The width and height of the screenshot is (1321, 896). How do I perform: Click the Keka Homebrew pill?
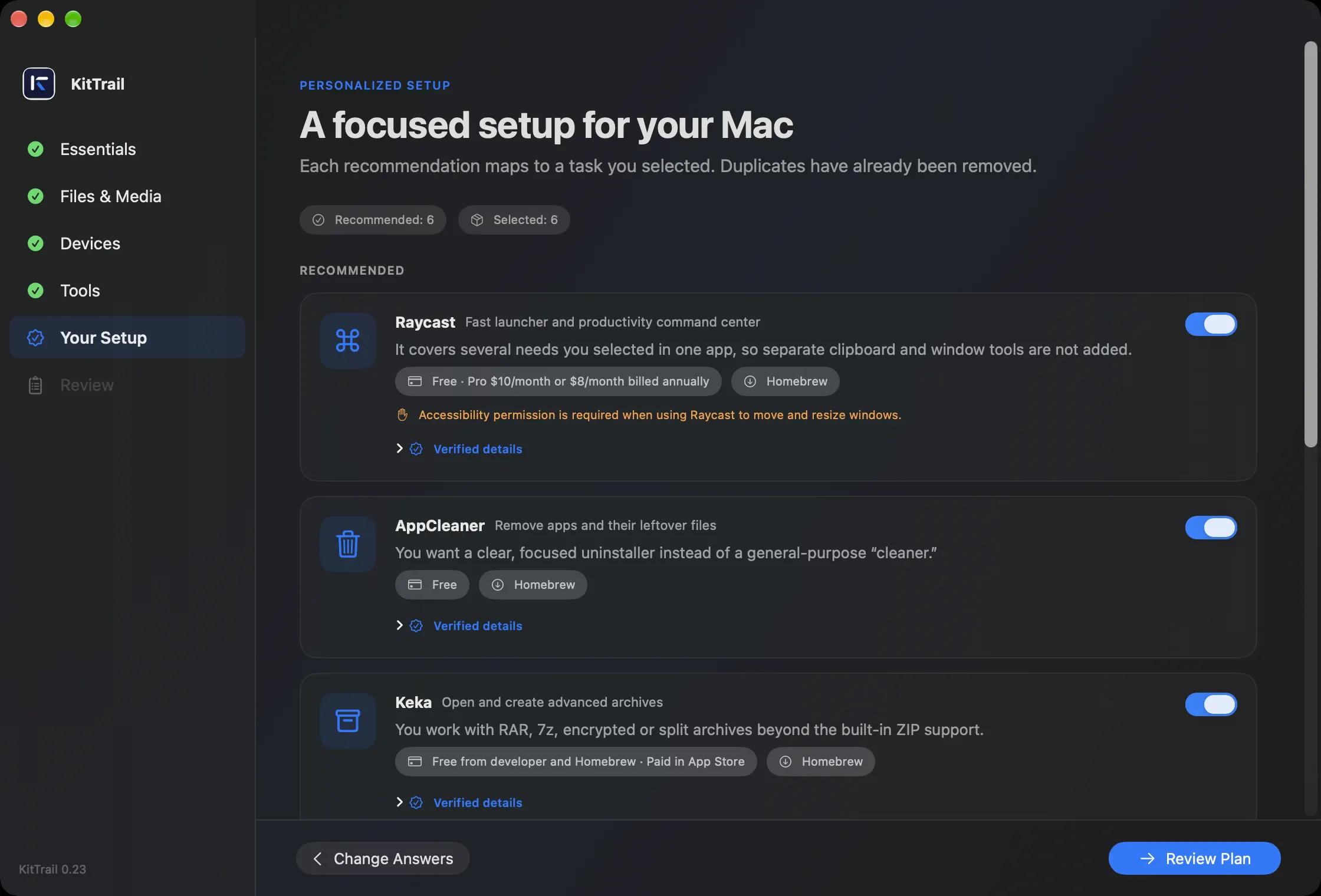click(820, 762)
